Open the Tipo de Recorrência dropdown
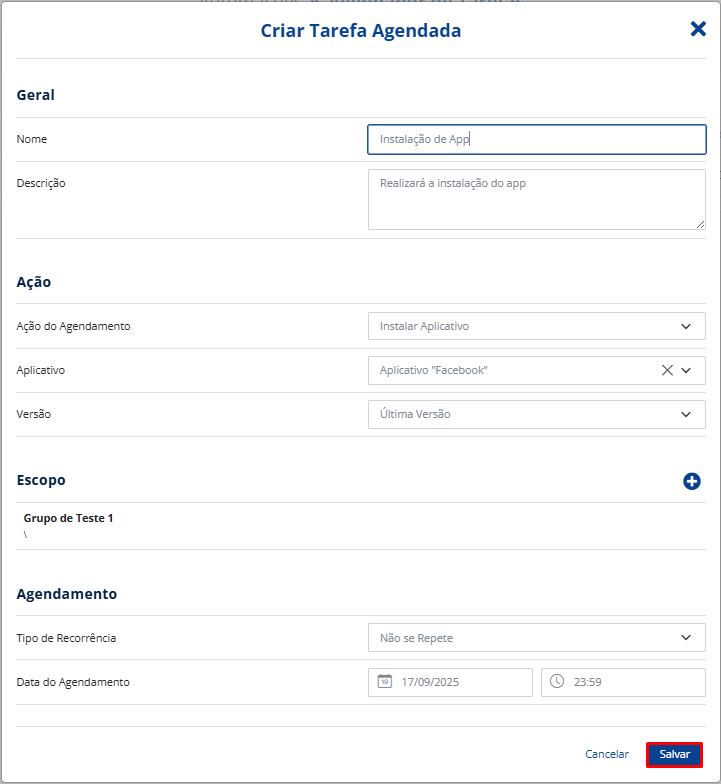 click(x=686, y=637)
